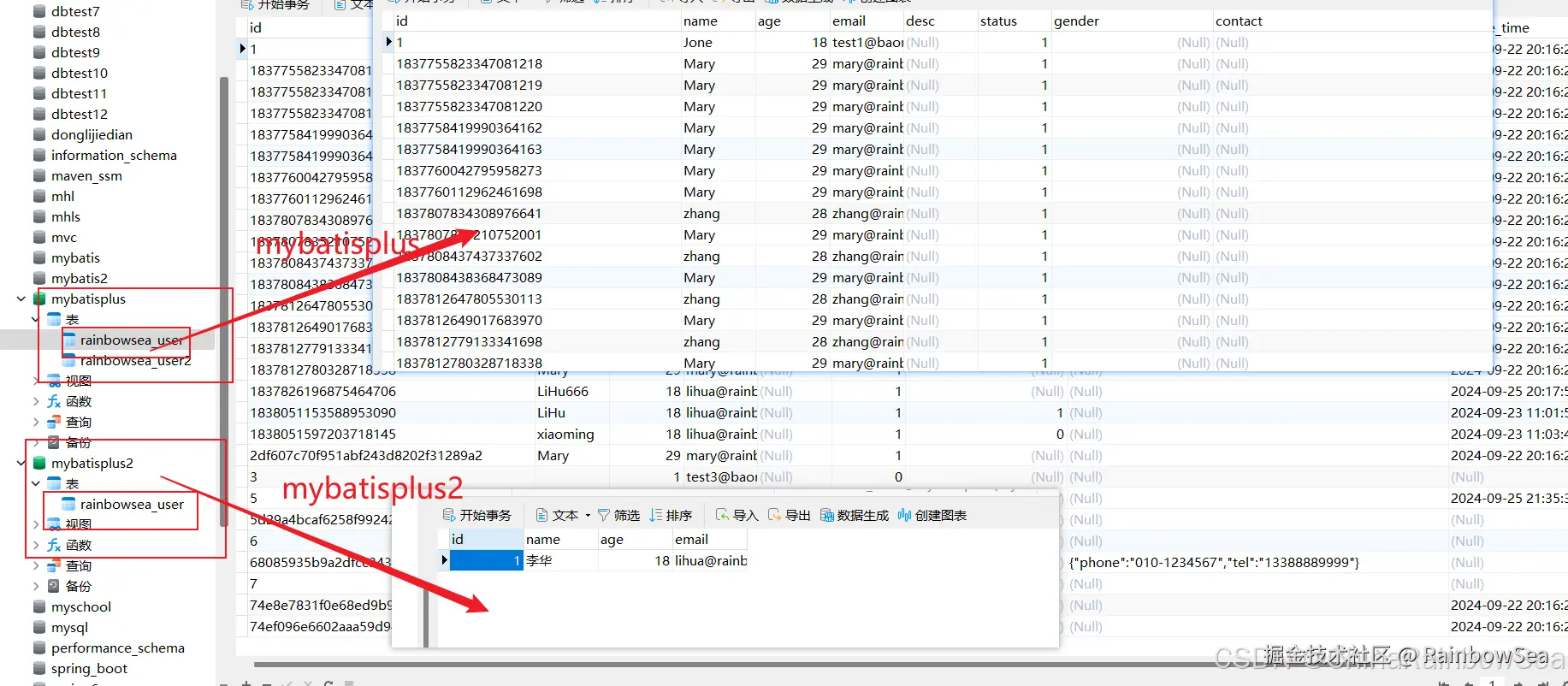
Task: Select the rainbowsea_user table under mybatisplus
Action: (131, 340)
